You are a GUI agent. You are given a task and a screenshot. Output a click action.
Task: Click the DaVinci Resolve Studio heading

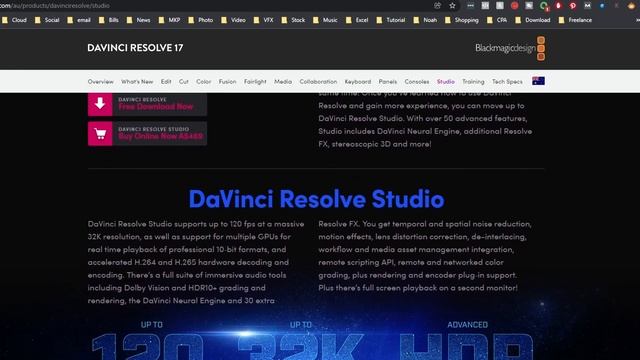(x=316, y=199)
